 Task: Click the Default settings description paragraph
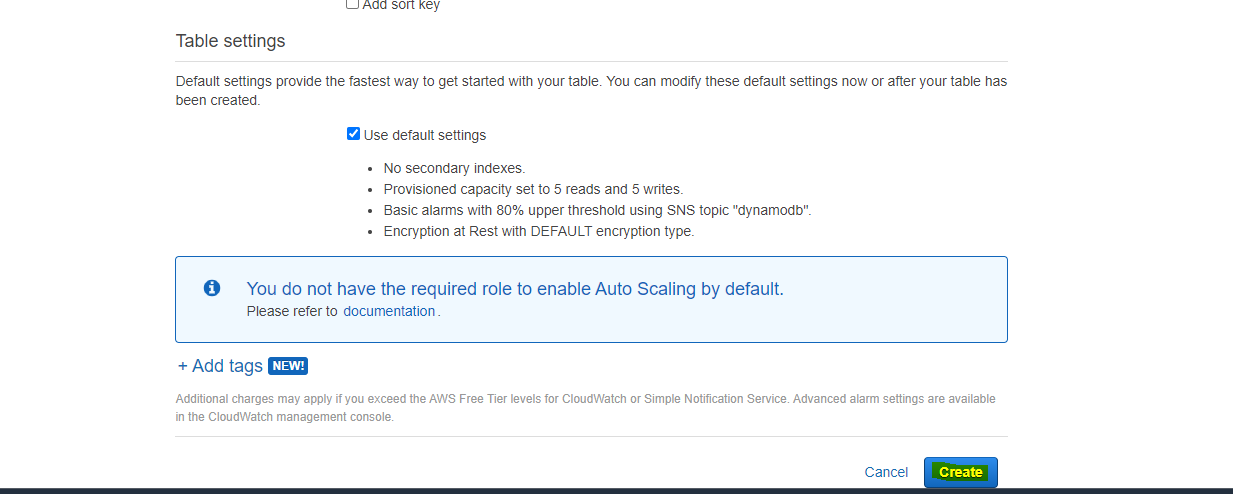pos(591,91)
